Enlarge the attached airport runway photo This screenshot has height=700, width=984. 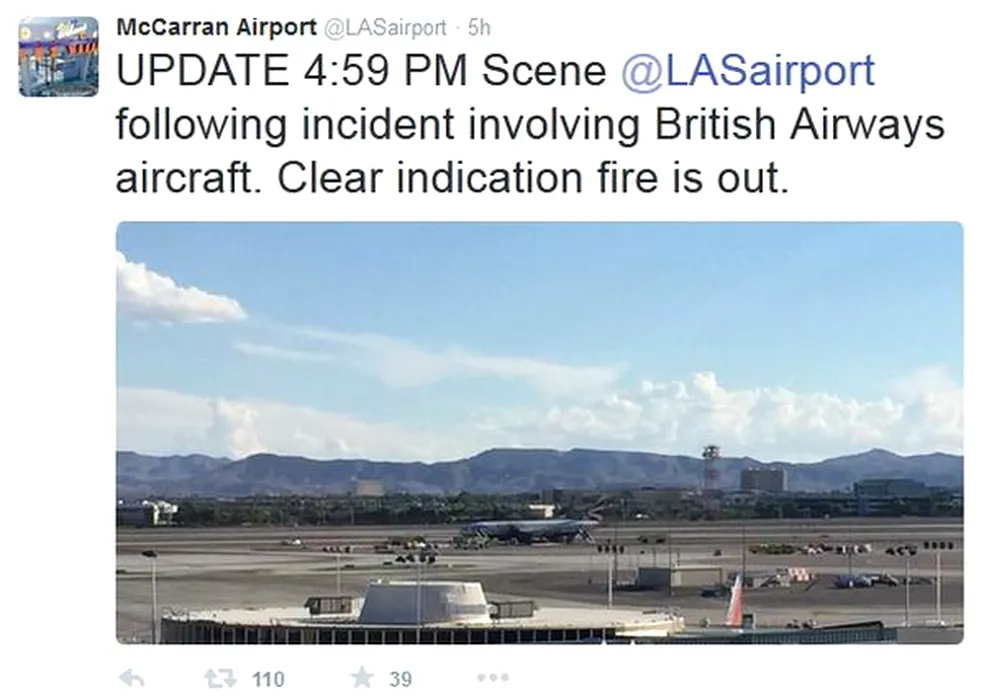[x=540, y=433]
